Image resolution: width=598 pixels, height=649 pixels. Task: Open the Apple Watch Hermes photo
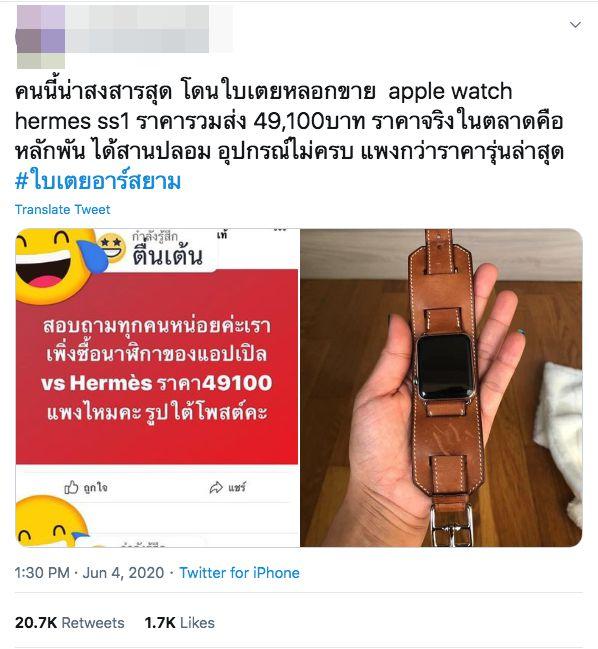(441, 387)
